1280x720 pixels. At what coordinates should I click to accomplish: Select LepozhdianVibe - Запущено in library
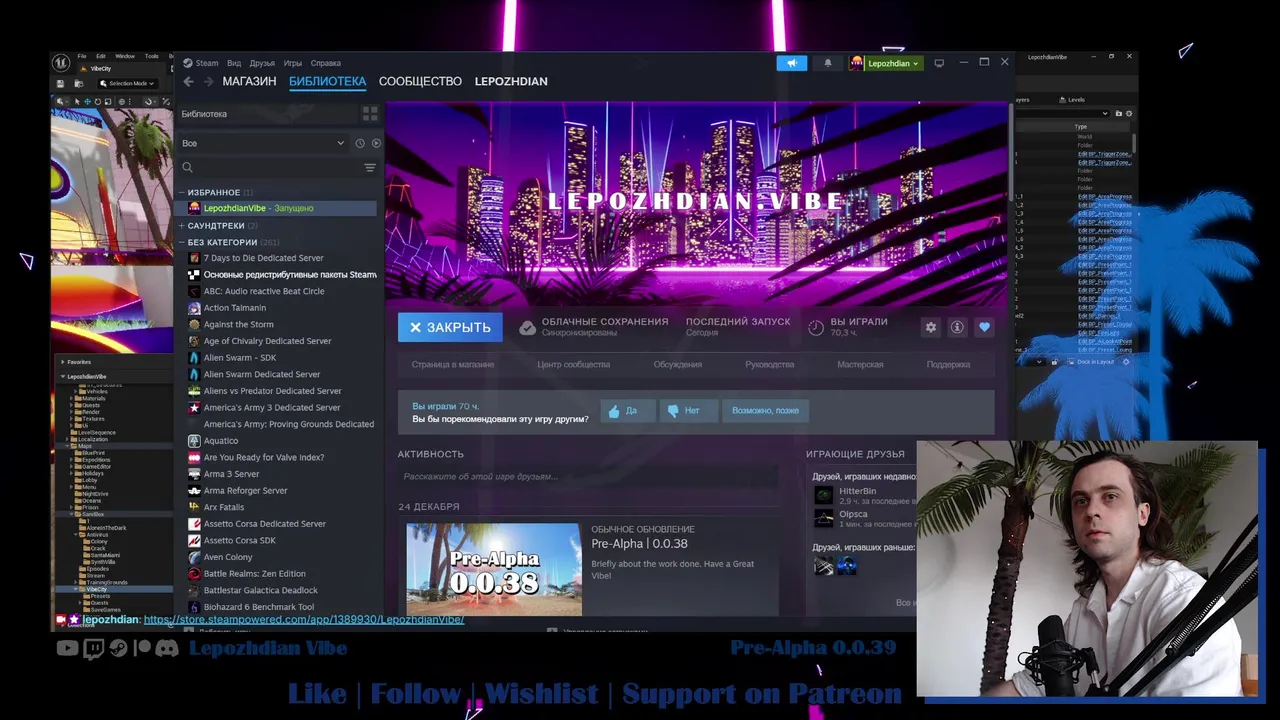(277, 208)
